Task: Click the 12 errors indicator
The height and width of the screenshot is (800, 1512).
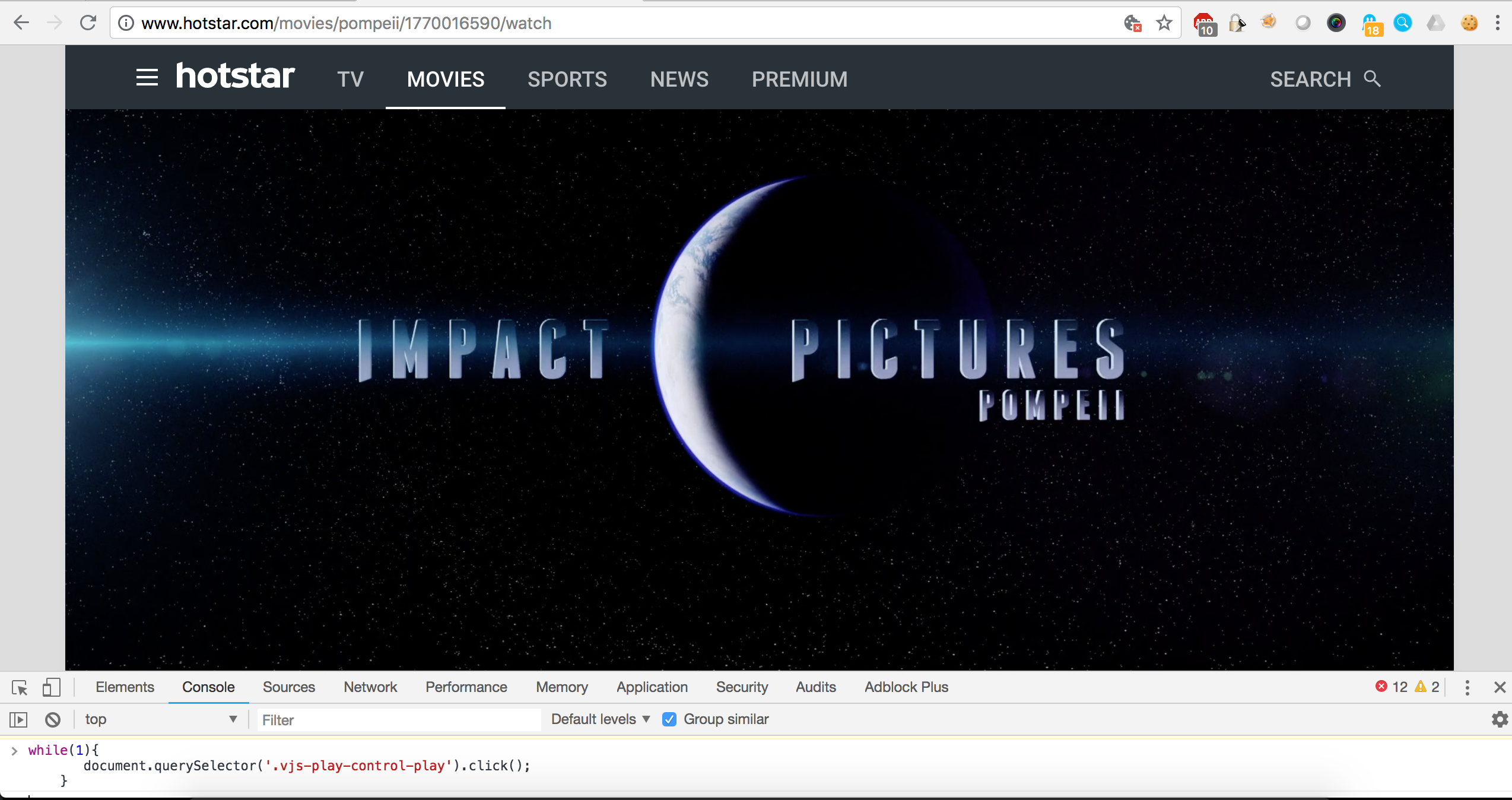Action: pos(1392,687)
